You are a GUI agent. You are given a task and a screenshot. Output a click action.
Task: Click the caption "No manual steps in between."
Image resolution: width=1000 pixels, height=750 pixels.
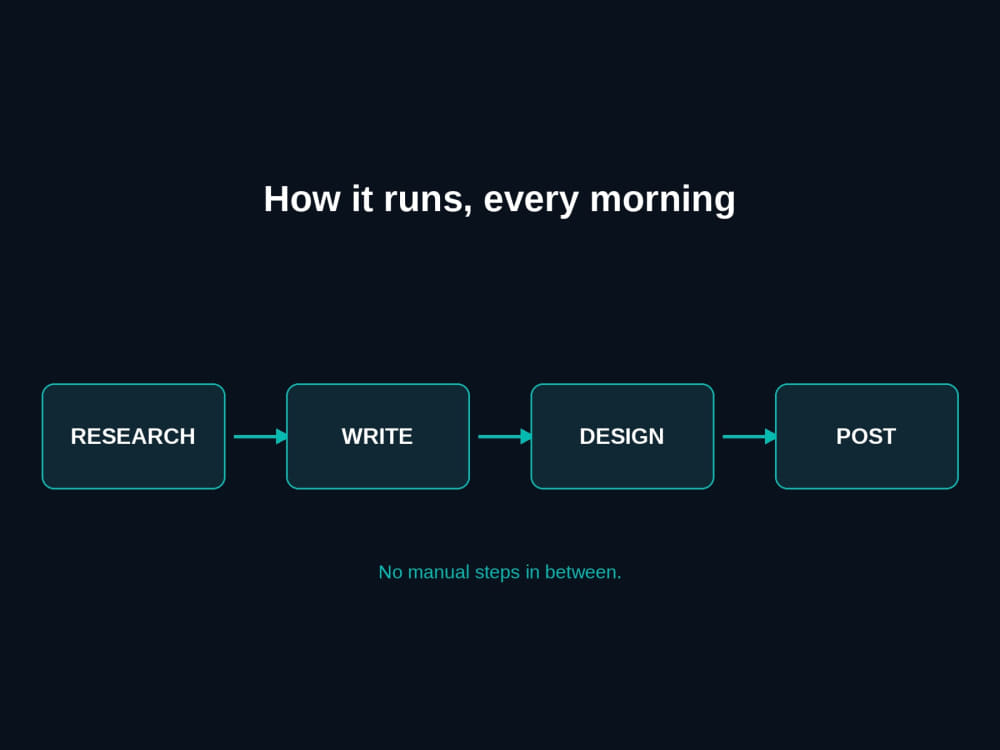(499, 572)
